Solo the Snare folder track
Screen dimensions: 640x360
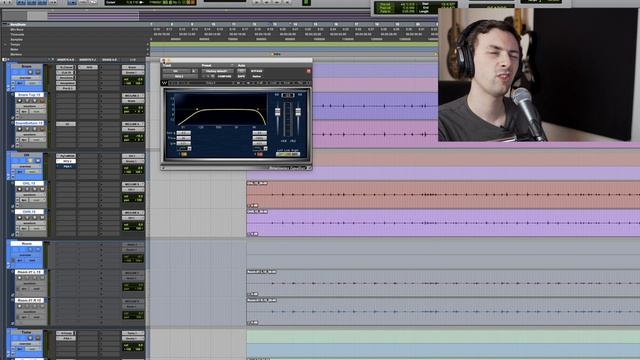click(x=30, y=72)
